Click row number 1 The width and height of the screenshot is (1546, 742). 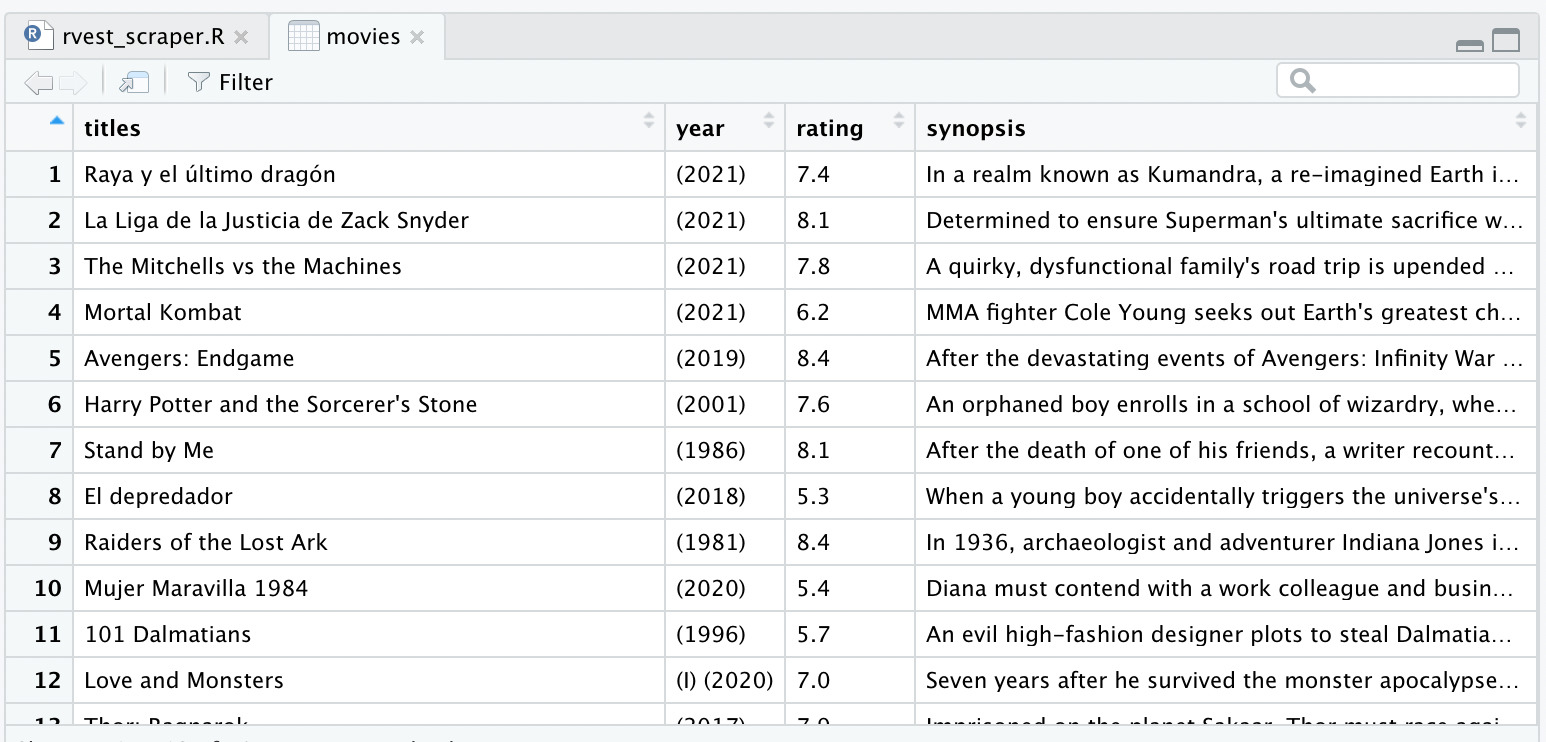pyautogui.click(x=39, y=174)
